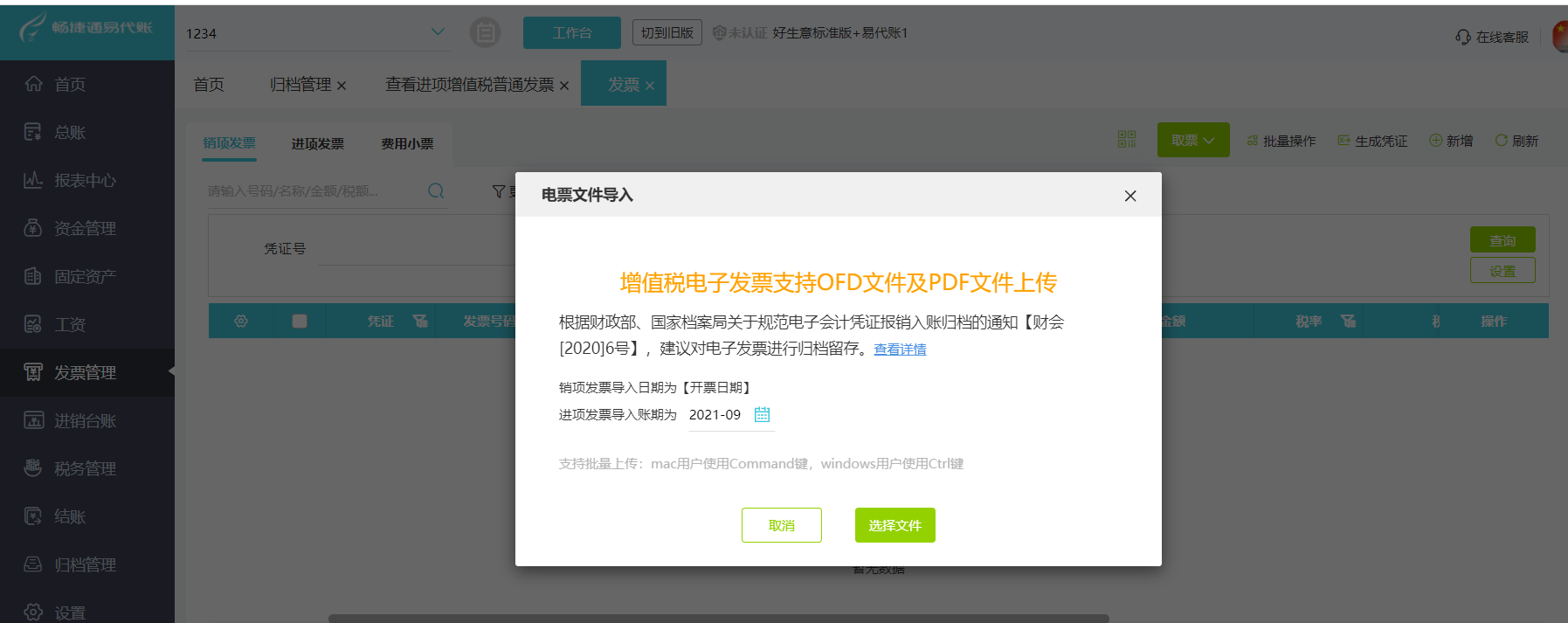
Task: Click the 税务管理 tax icon
Action: pyautogui.click(x=33, y=468)
